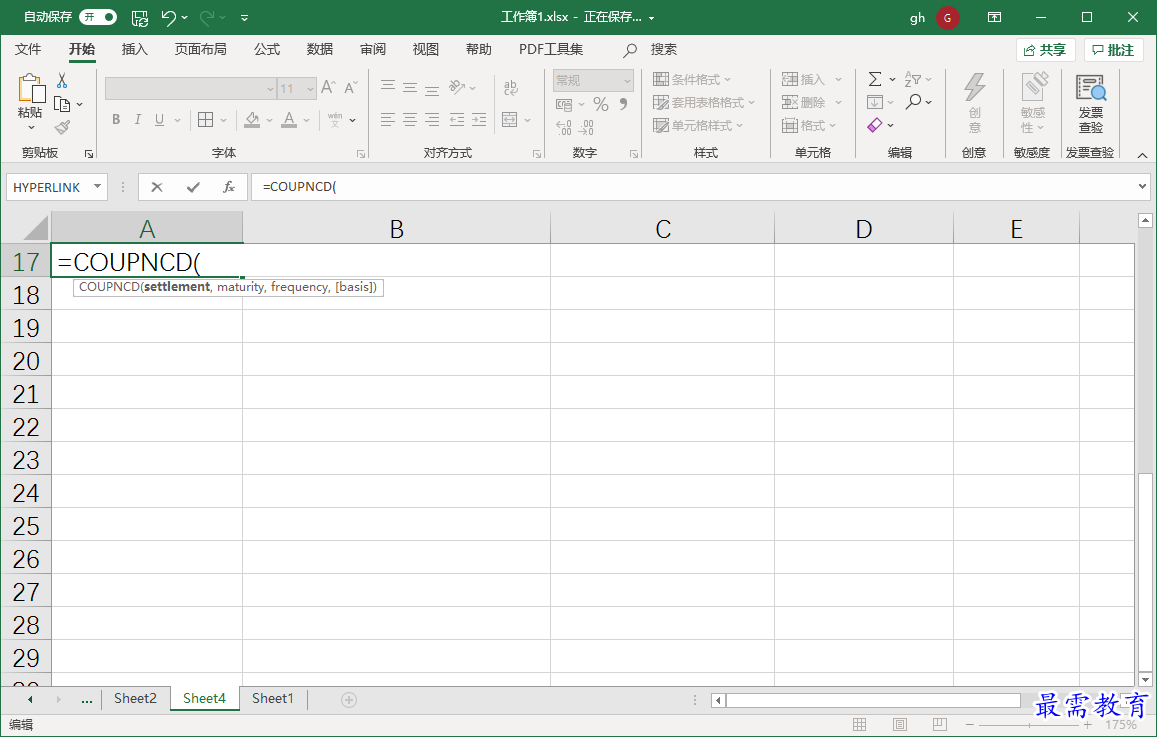Click the Increase Font Size icon
Image resolution: width=1157 pixels, height=737 pixels.
pyautogui.click(x=328, y=87)
